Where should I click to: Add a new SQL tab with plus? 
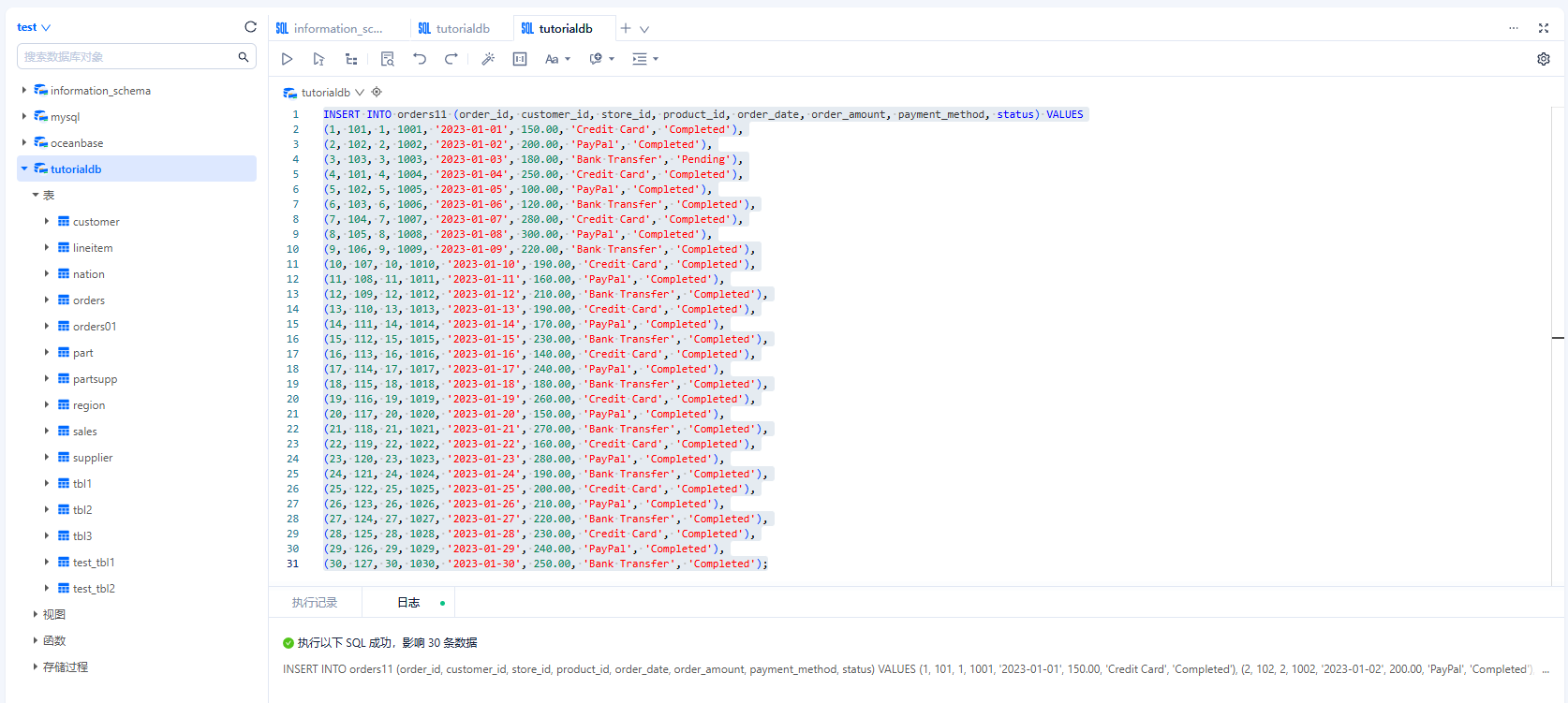(x=626, y=28)
